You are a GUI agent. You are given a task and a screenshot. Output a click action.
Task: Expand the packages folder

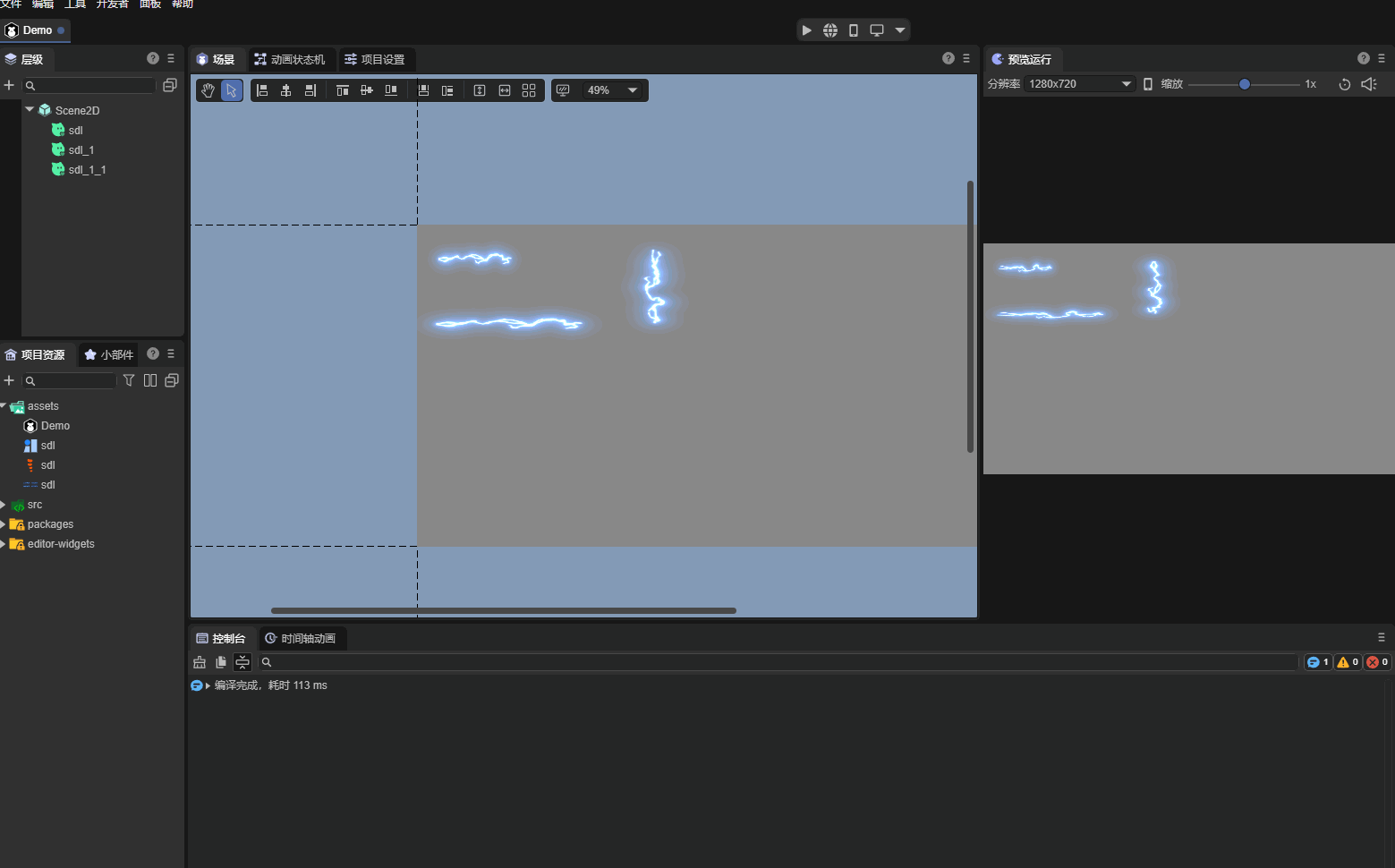tap(4, 524)
